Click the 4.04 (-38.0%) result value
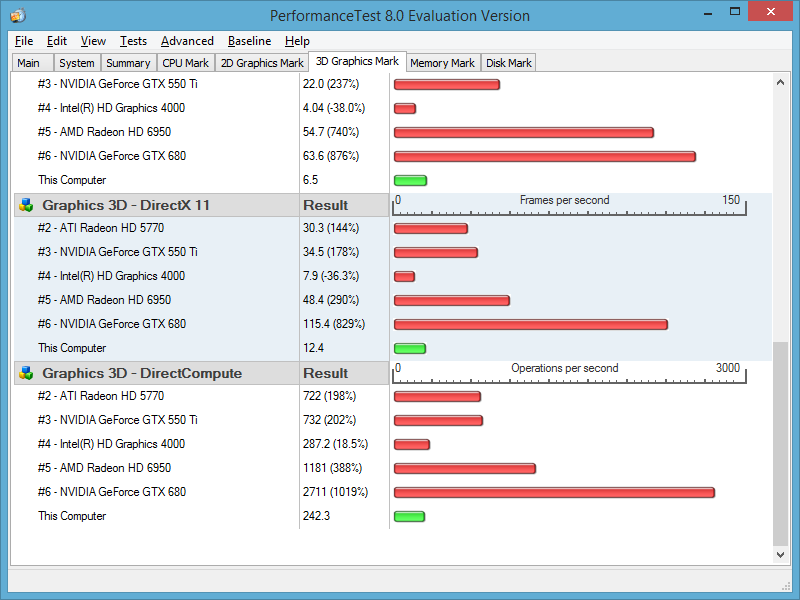Viewport: 800px width, 600px height. coord(334,108)
